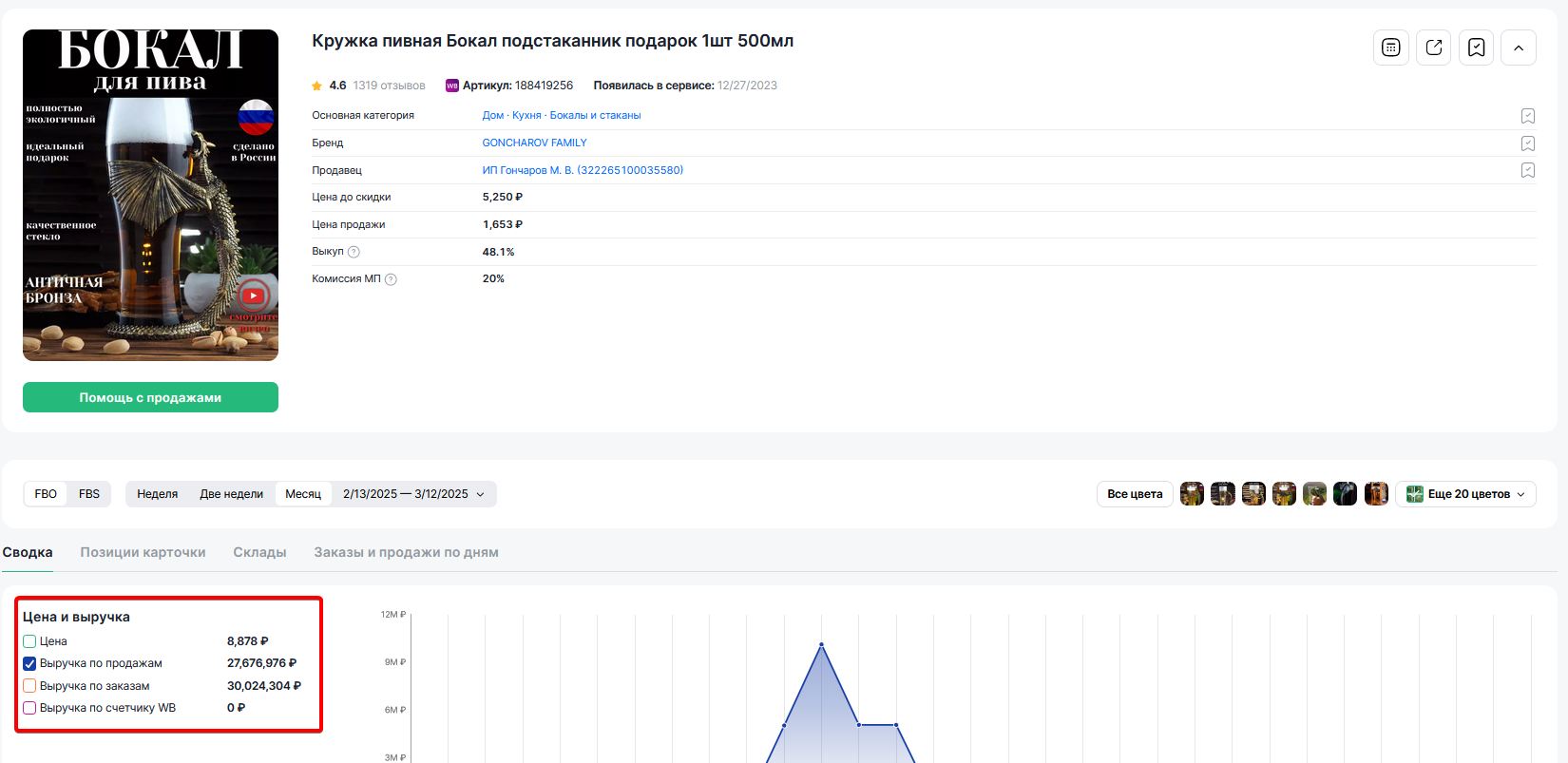This screenshot has height=763, width=1568.
Task: Open Заказы и продажи по дням tab
Action: point(406,552)
